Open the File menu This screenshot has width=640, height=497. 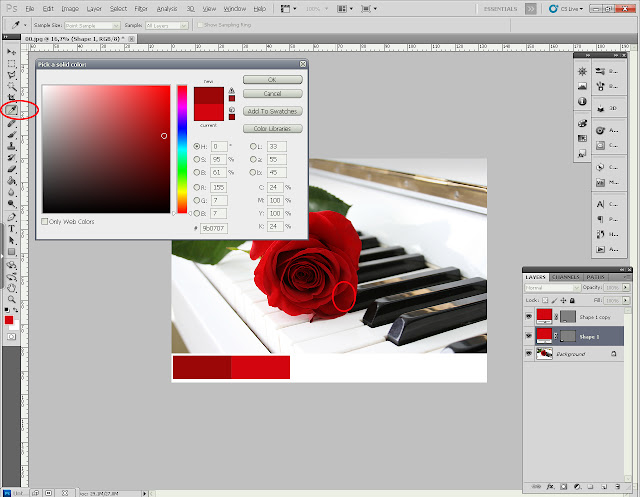30,9
